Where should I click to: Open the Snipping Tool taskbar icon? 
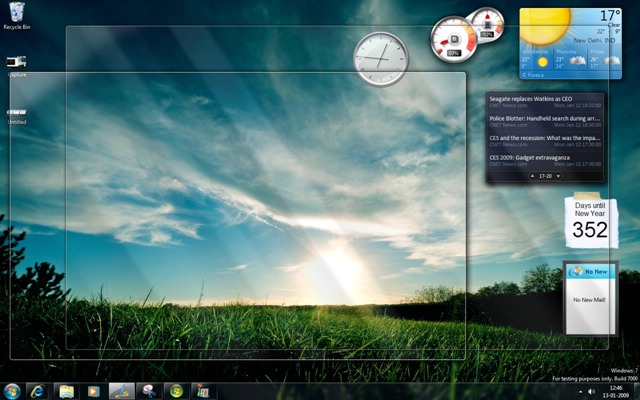(149, 391)
